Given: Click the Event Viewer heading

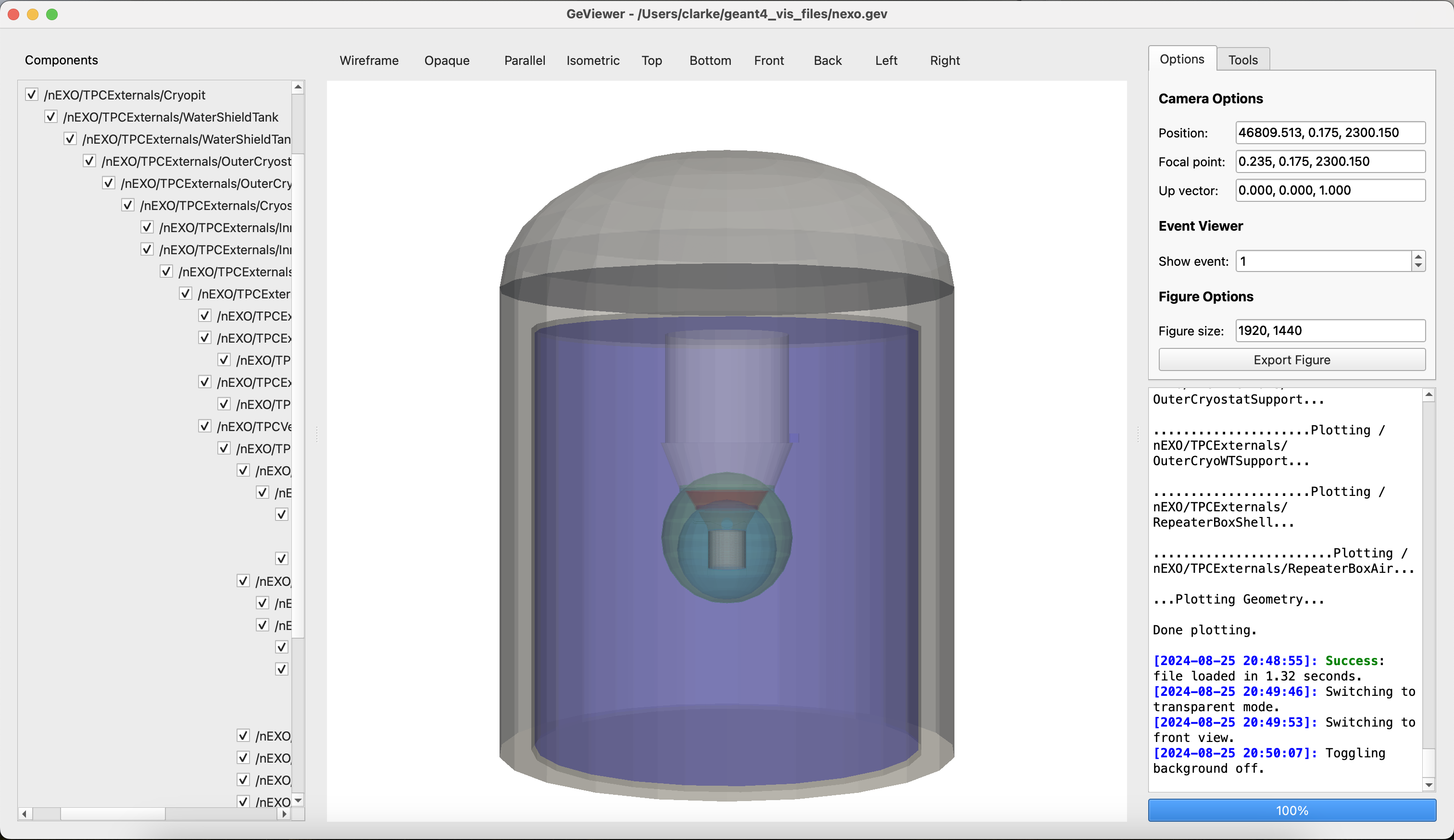Looking at the screenshot, I should [x=1201, y=226].
